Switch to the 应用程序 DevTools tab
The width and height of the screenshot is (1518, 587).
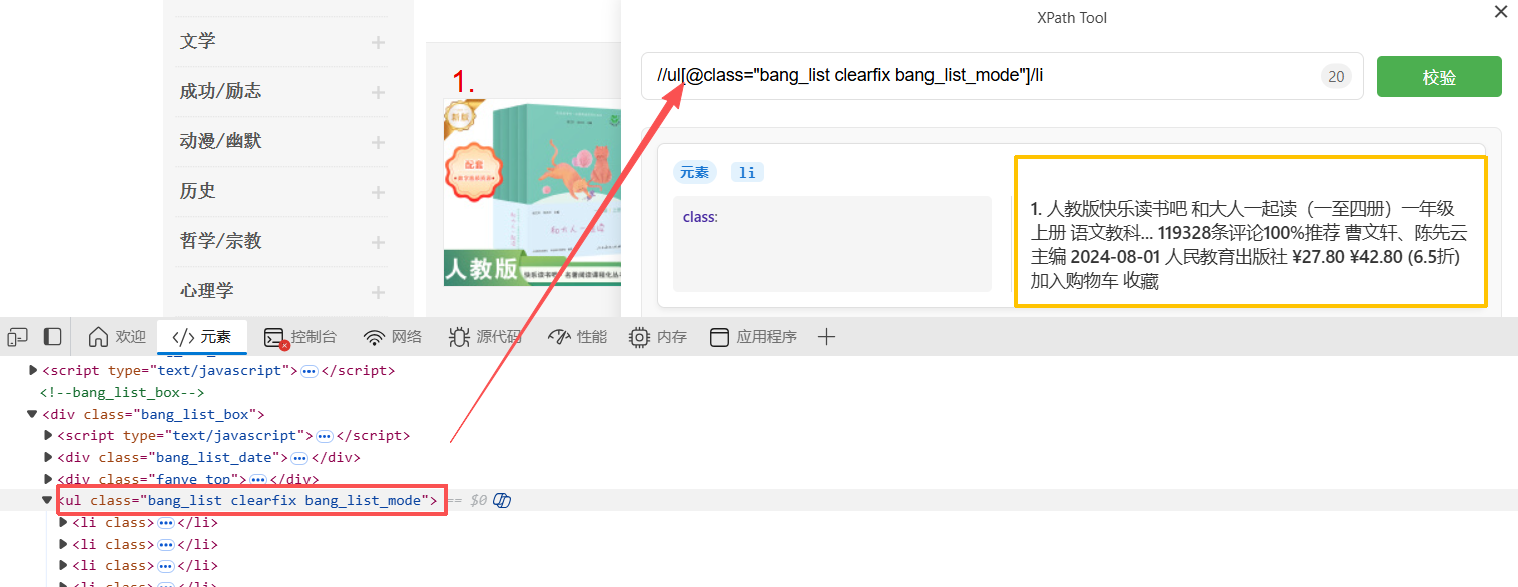(753, 337)
